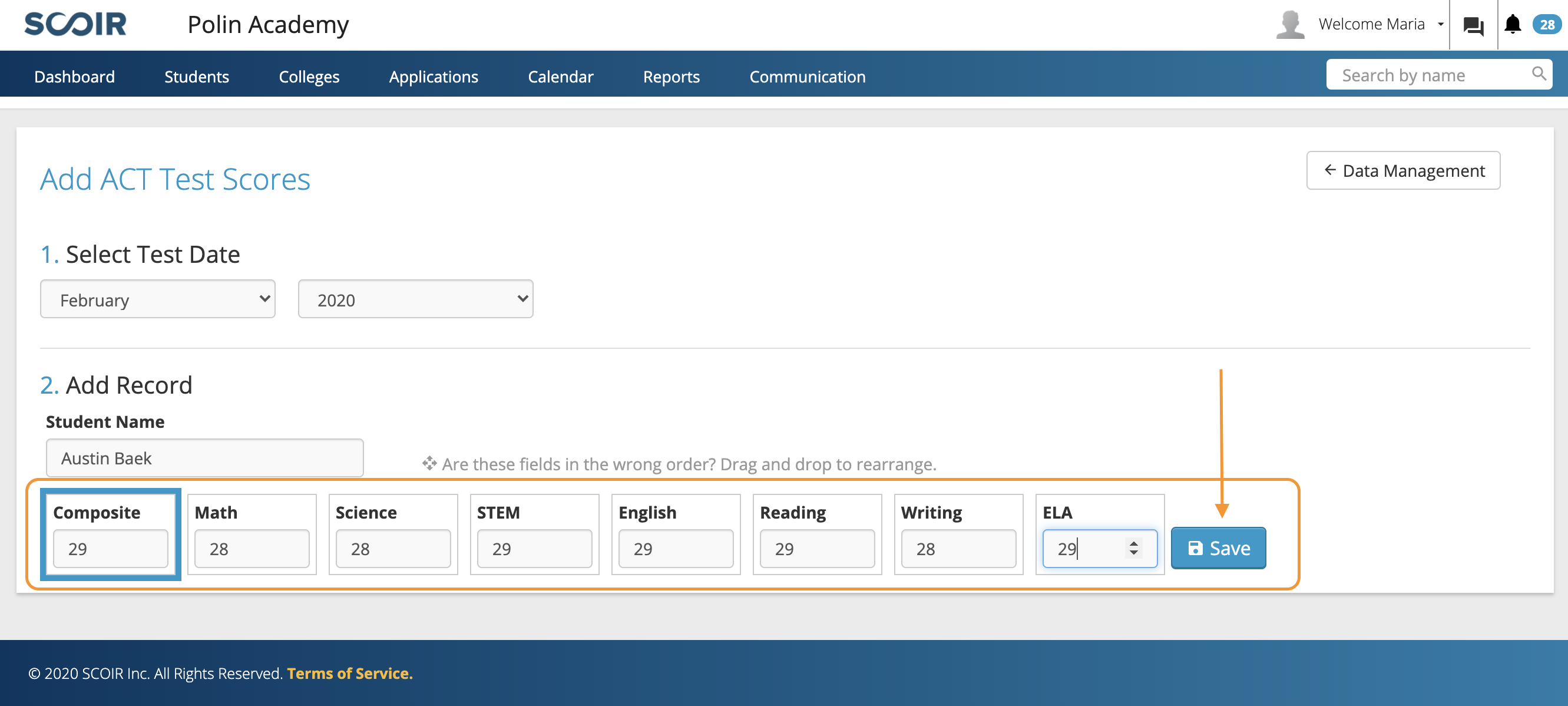Open the February month dropdown
1568x706 pixels.
click(158, 299)
